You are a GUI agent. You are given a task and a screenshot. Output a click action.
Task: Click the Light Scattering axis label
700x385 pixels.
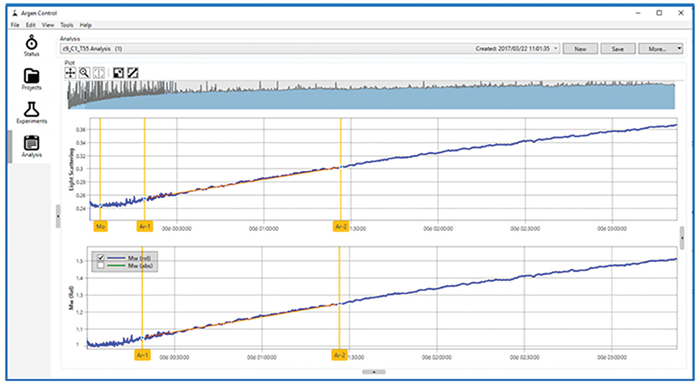(71, 169)
